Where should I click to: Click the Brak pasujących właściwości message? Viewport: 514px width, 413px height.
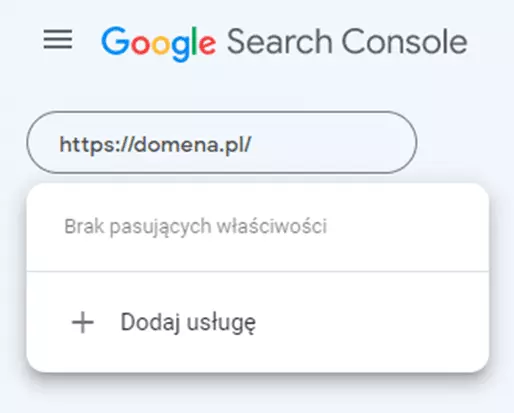click(x=195, y=227)
